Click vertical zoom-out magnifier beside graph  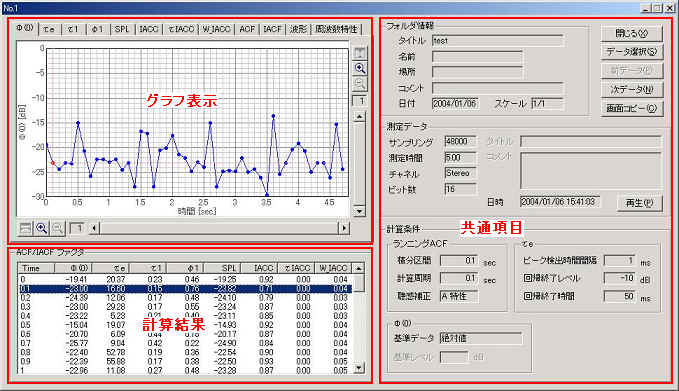(x=360, y=84)
